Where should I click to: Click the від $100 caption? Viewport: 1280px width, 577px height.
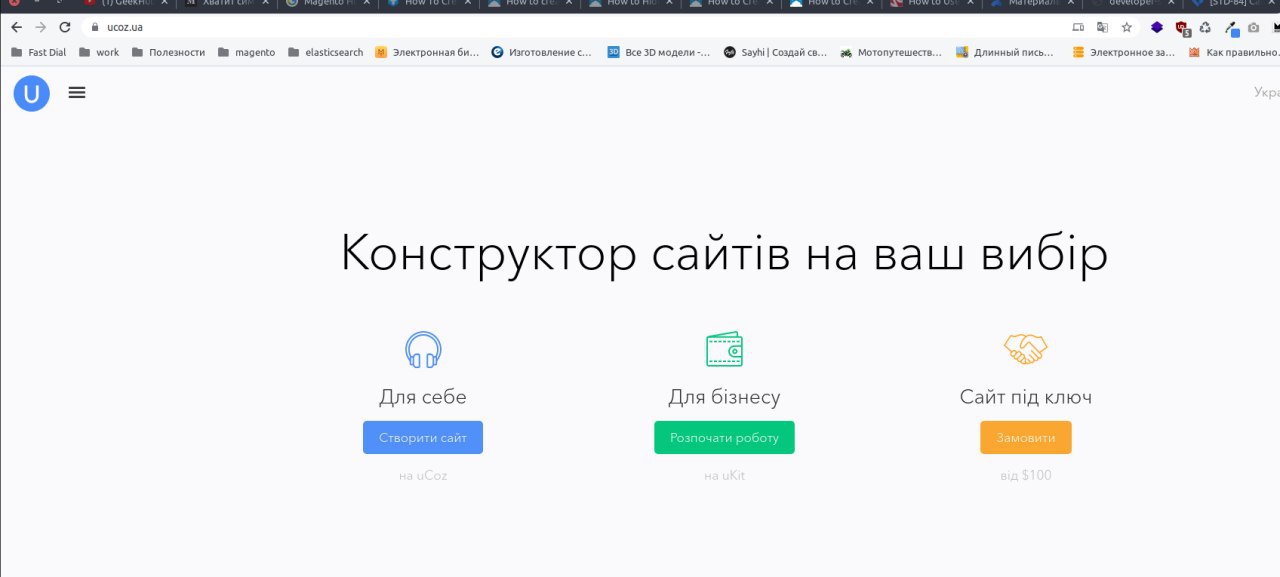point(1026,476)
